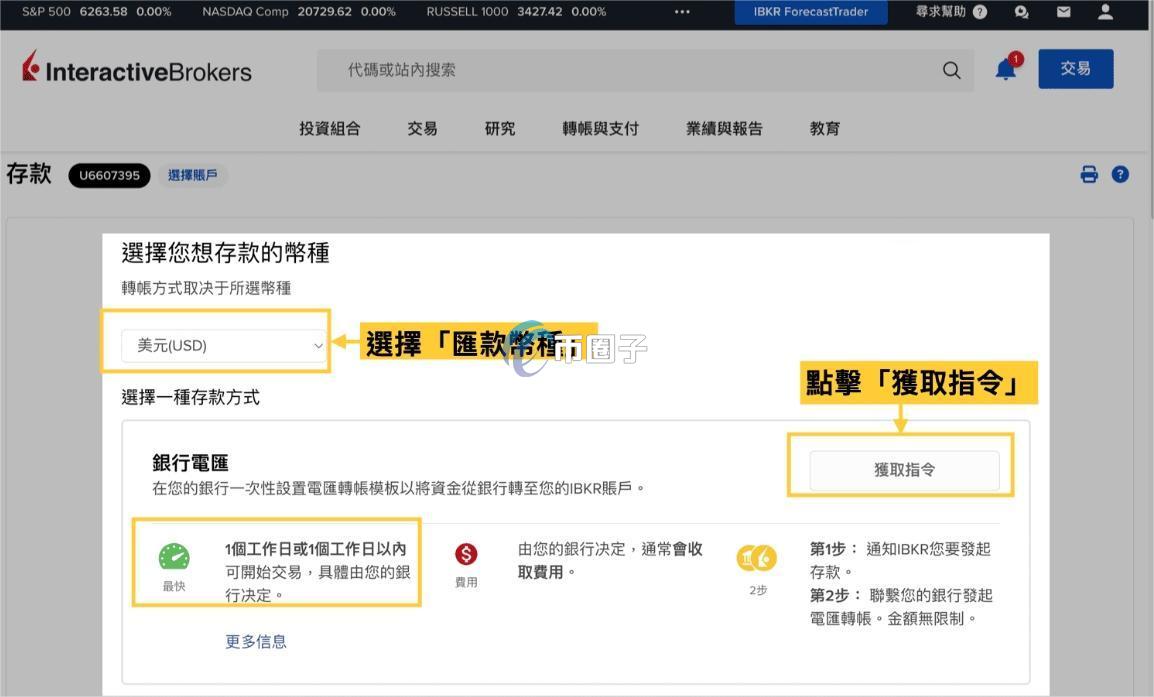Expand the ticker overflow ellipsis menu

[682, 12]
